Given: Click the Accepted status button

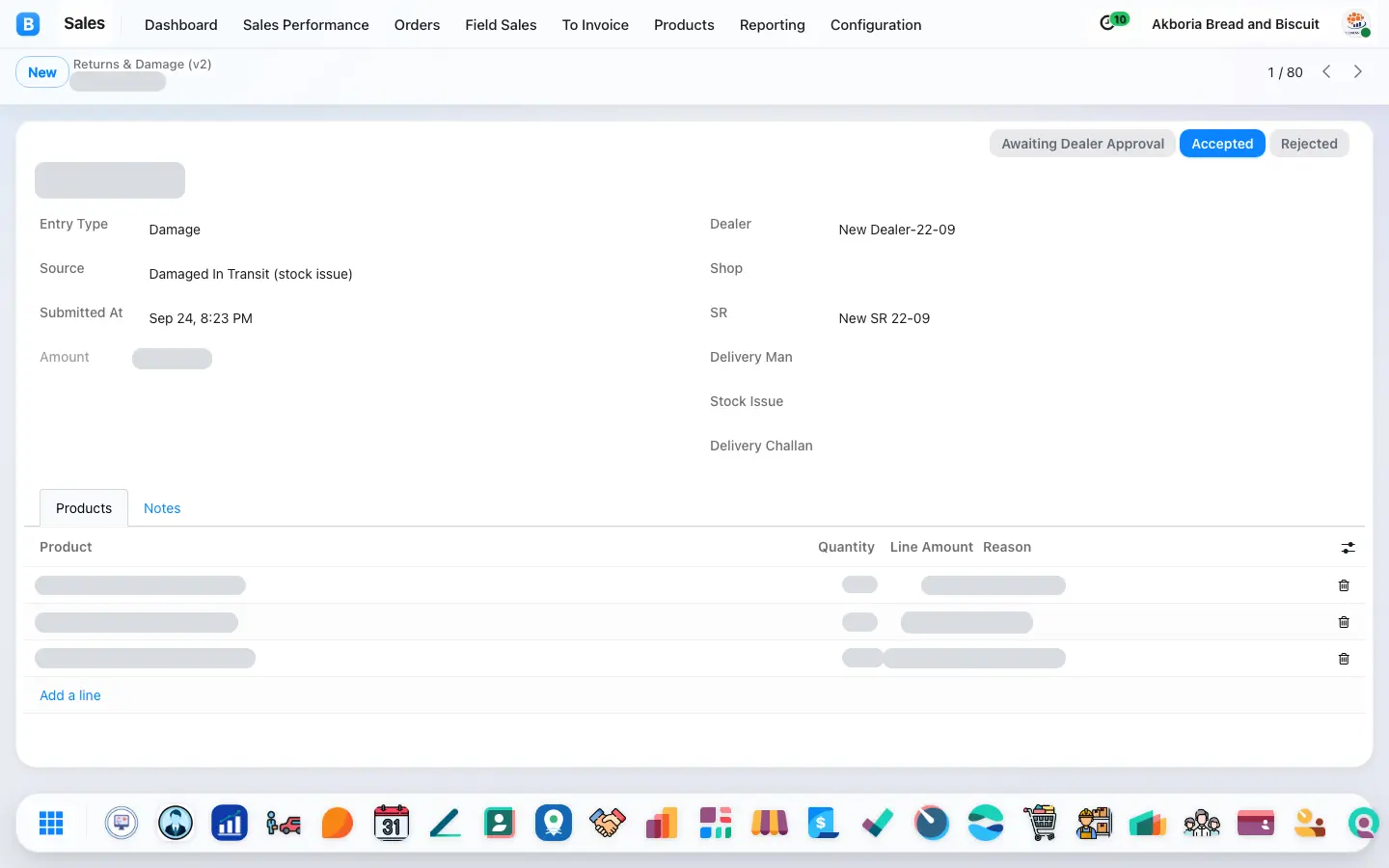Looking at the screenshot, I should [1222, 144].
